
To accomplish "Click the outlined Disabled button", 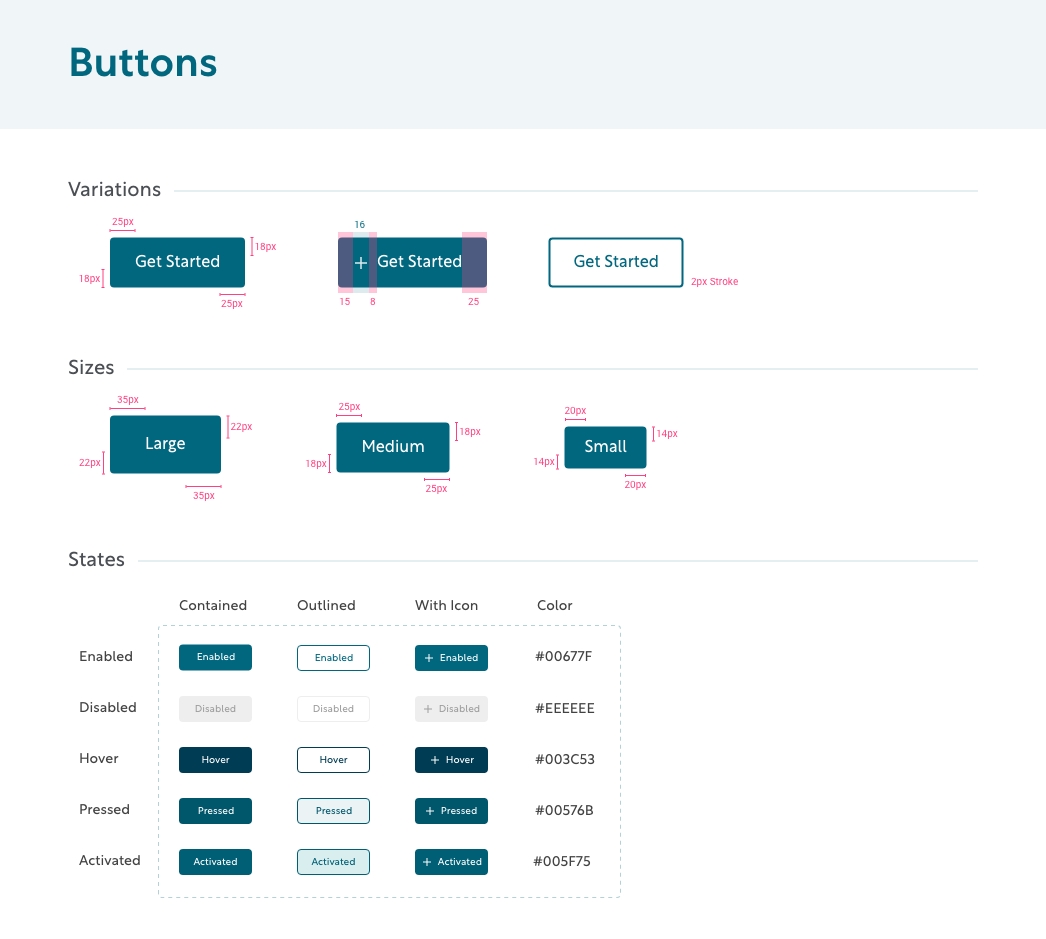I will (334, 708).
